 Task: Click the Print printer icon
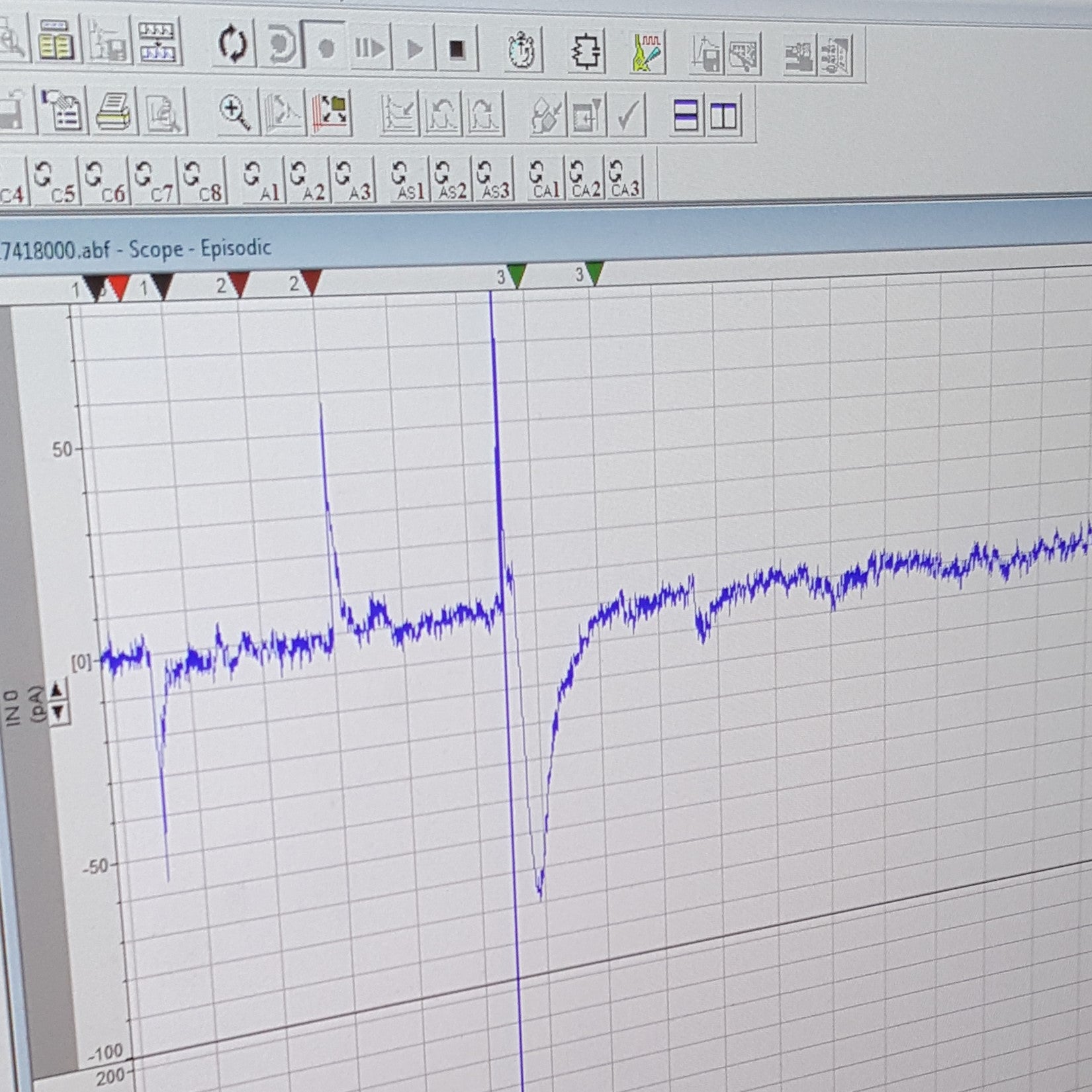pyautogui.click(x=114, y=111)
